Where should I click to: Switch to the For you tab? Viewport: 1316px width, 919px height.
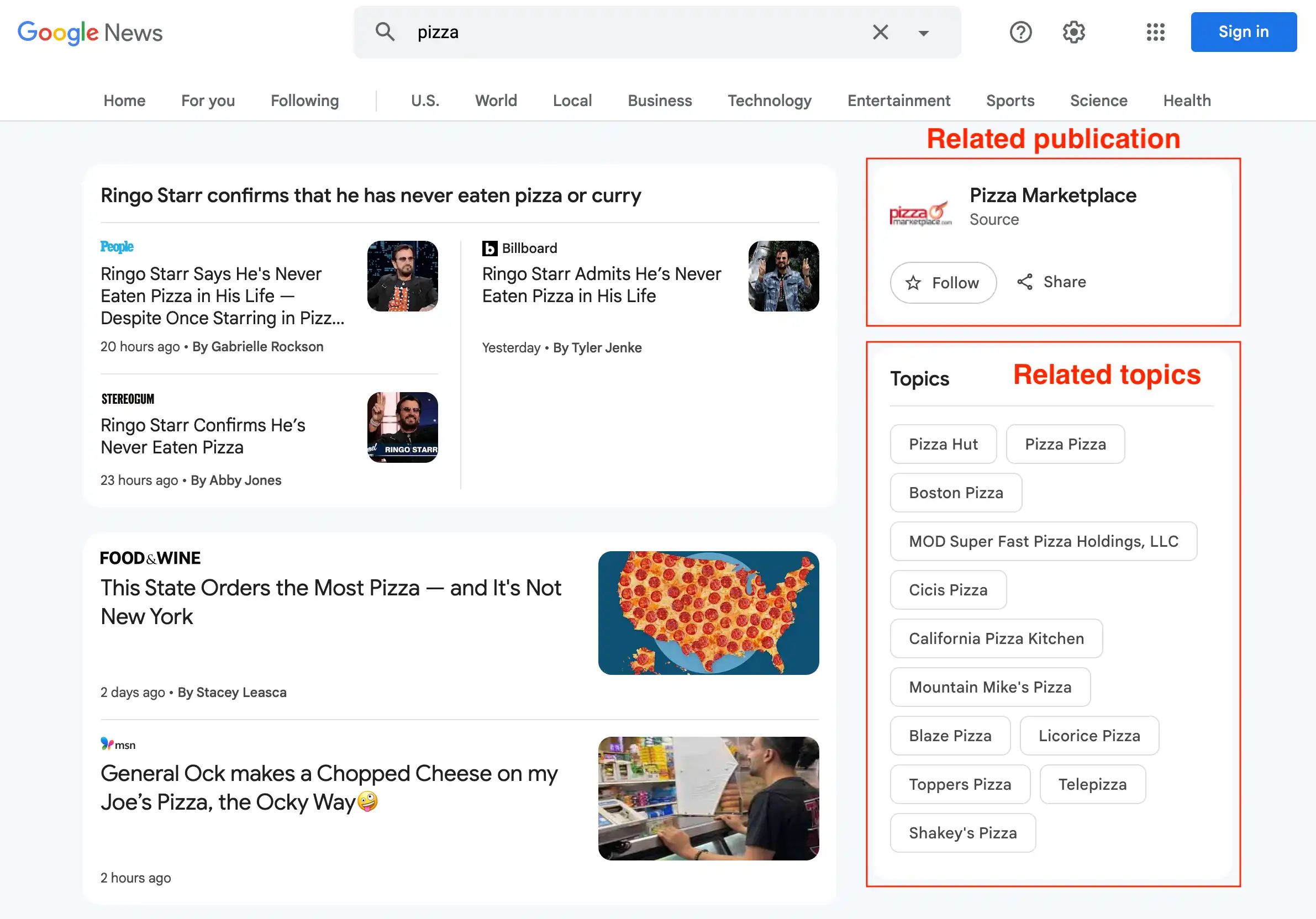208,101
